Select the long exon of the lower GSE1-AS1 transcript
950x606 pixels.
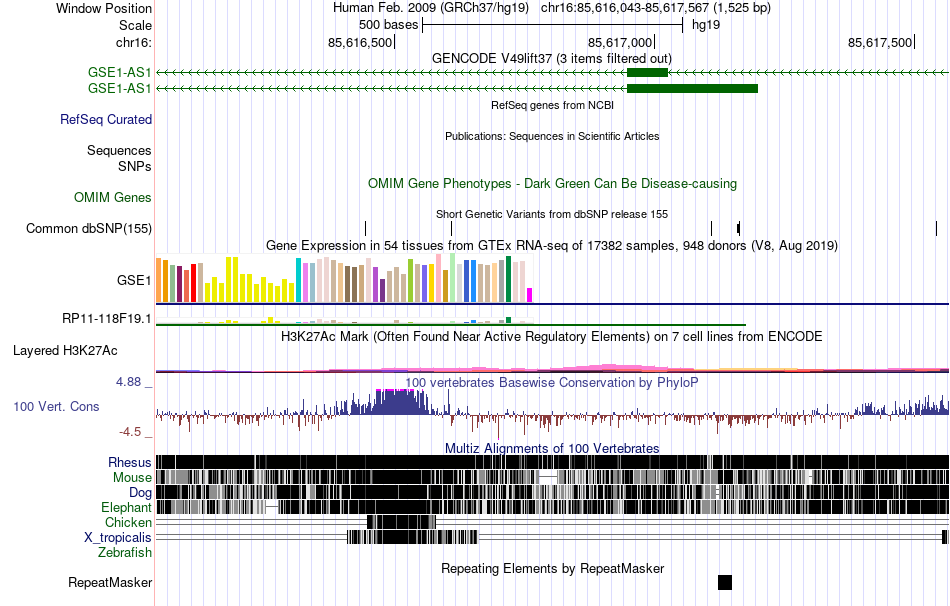point(693,88)
